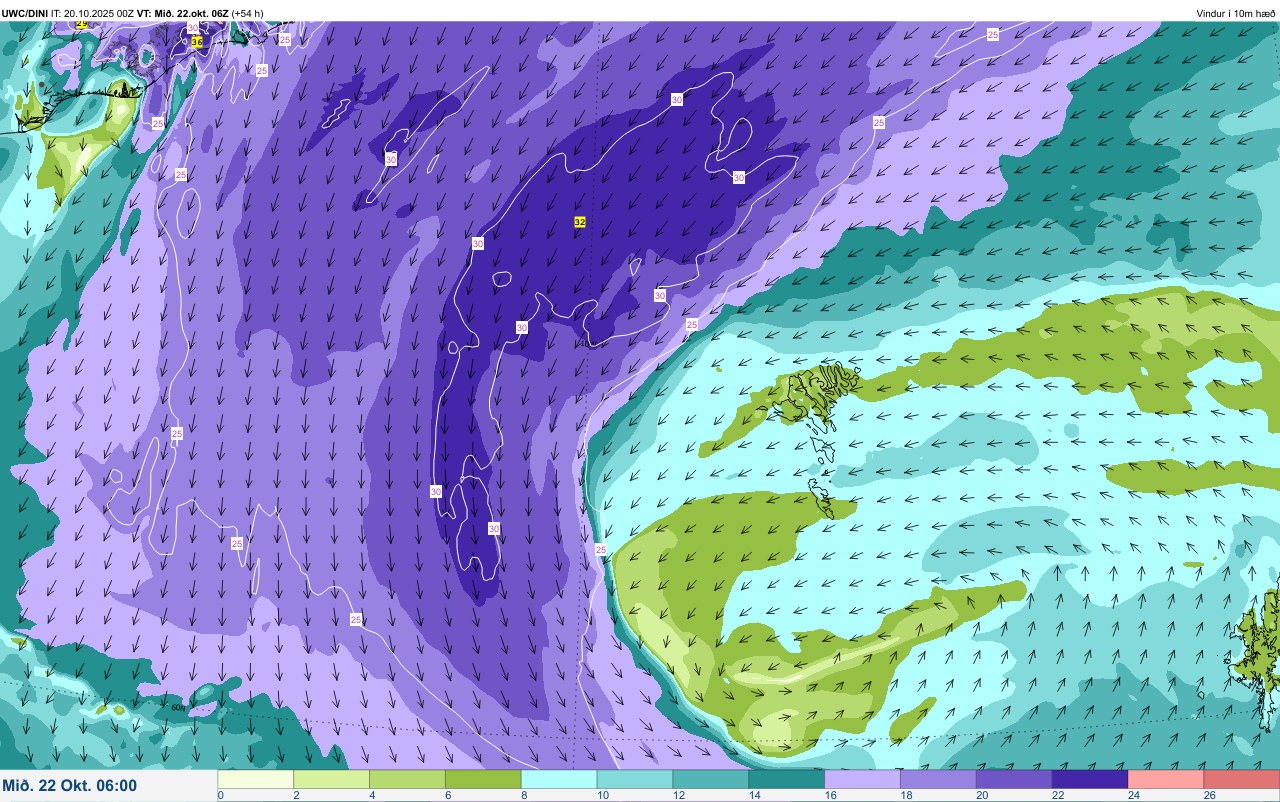Click the red legend swatch above 26
The width and height of the screenshot is (1280, 802).
[1242, 779]
